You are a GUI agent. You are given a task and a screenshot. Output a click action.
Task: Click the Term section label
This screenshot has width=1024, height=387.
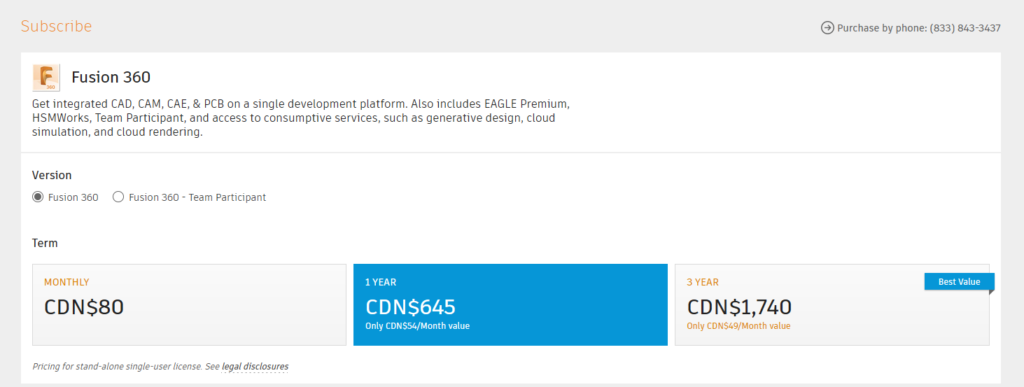(45, 243)
